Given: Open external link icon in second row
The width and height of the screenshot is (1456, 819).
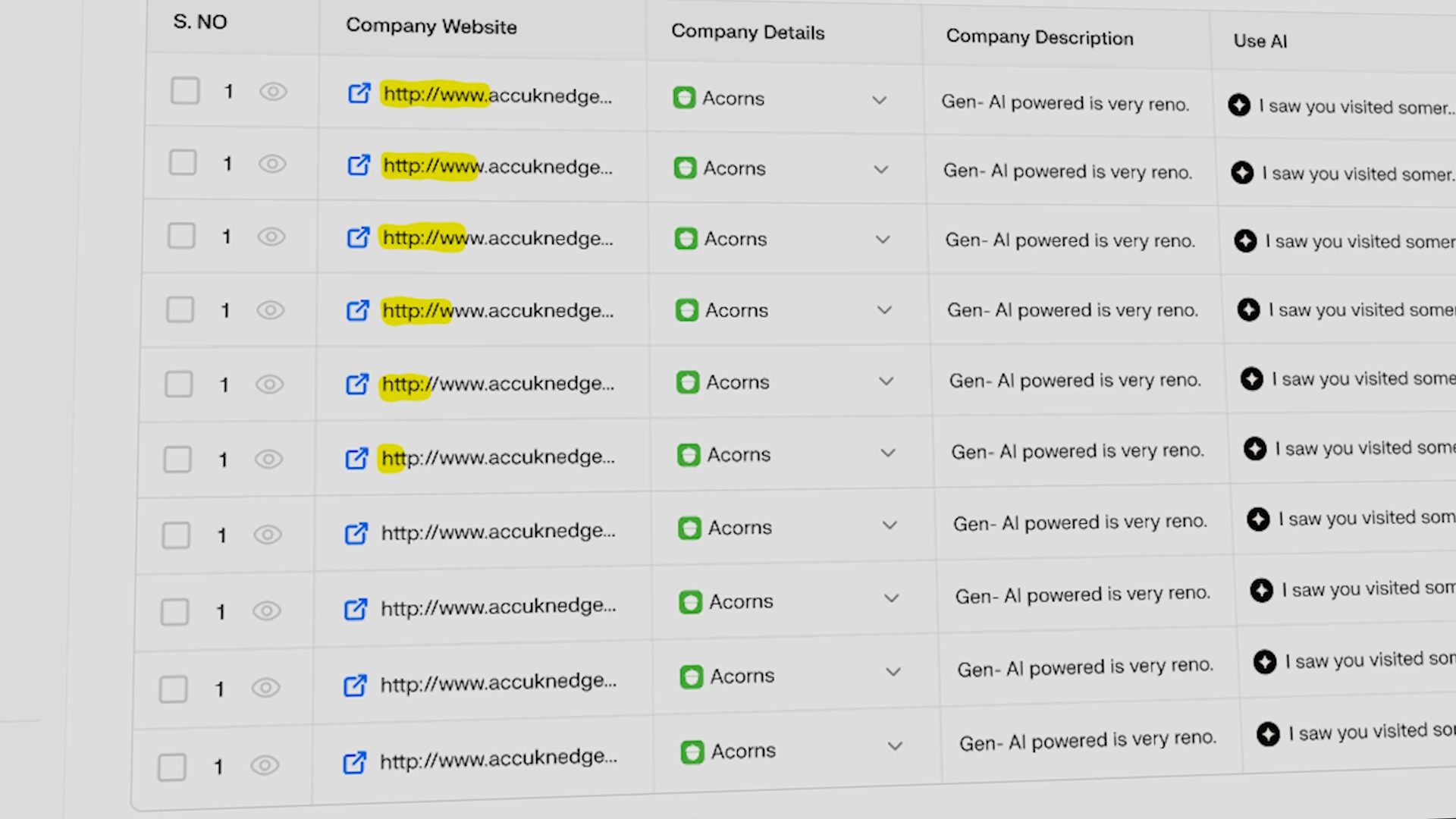Looking at the screenshot, I should pos(359,165).
